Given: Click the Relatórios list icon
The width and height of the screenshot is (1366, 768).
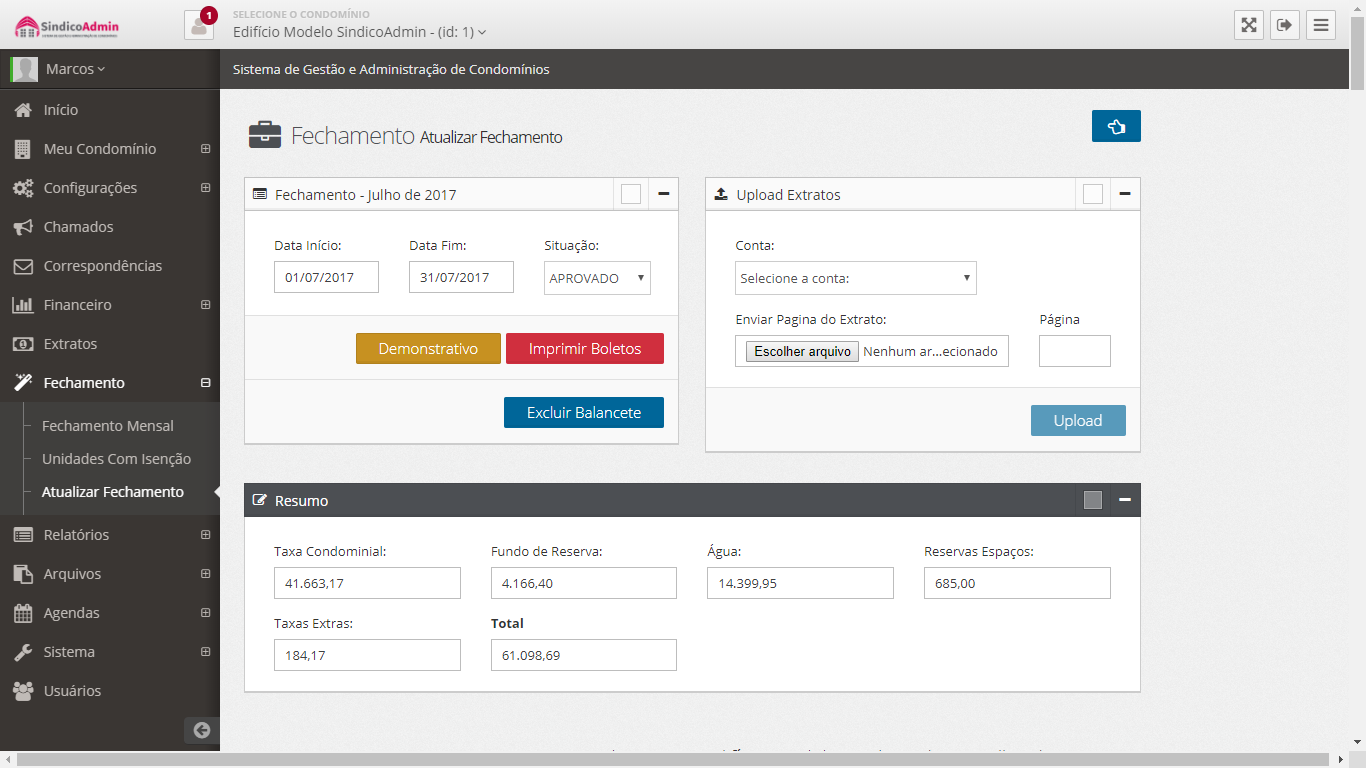Looking at the screenshot, I should [23, 535].
